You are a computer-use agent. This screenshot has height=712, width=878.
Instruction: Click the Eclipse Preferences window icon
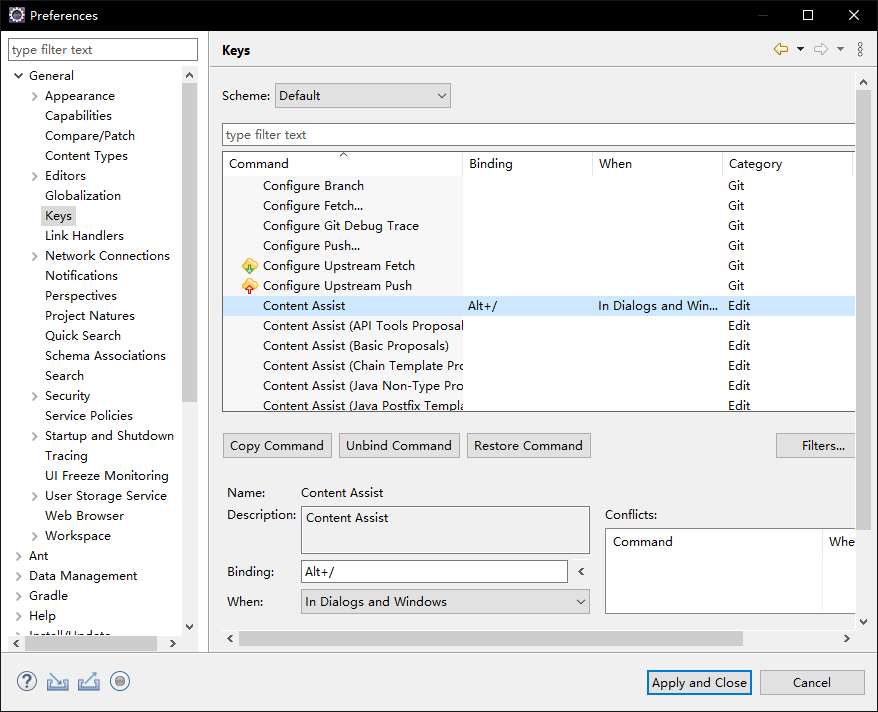(17, 15)
